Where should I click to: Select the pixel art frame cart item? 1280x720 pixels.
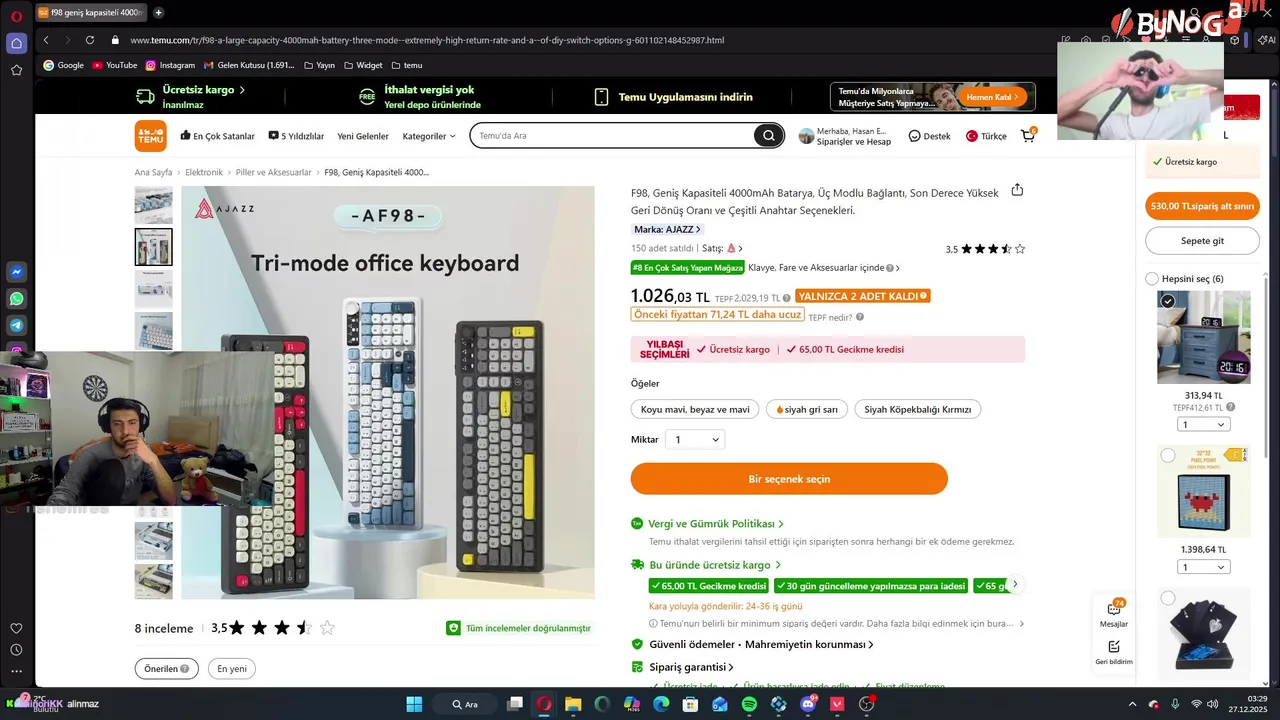pyautogui.click(x=1167, y=456)
